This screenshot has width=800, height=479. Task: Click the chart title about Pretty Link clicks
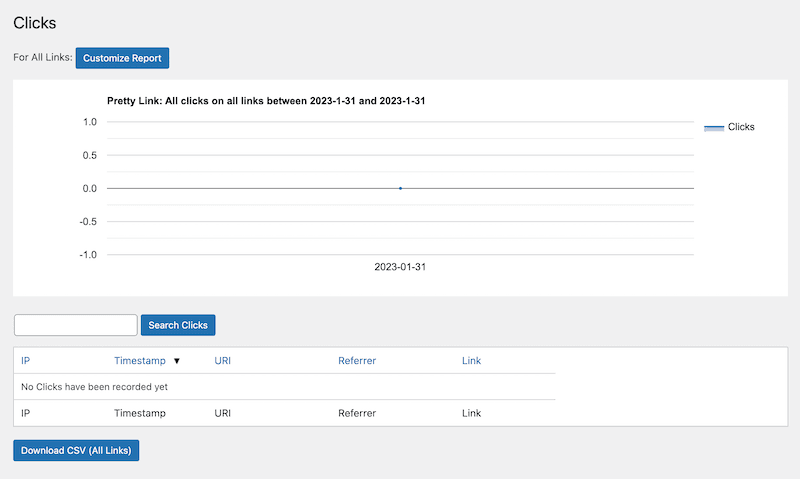[267, 101]
